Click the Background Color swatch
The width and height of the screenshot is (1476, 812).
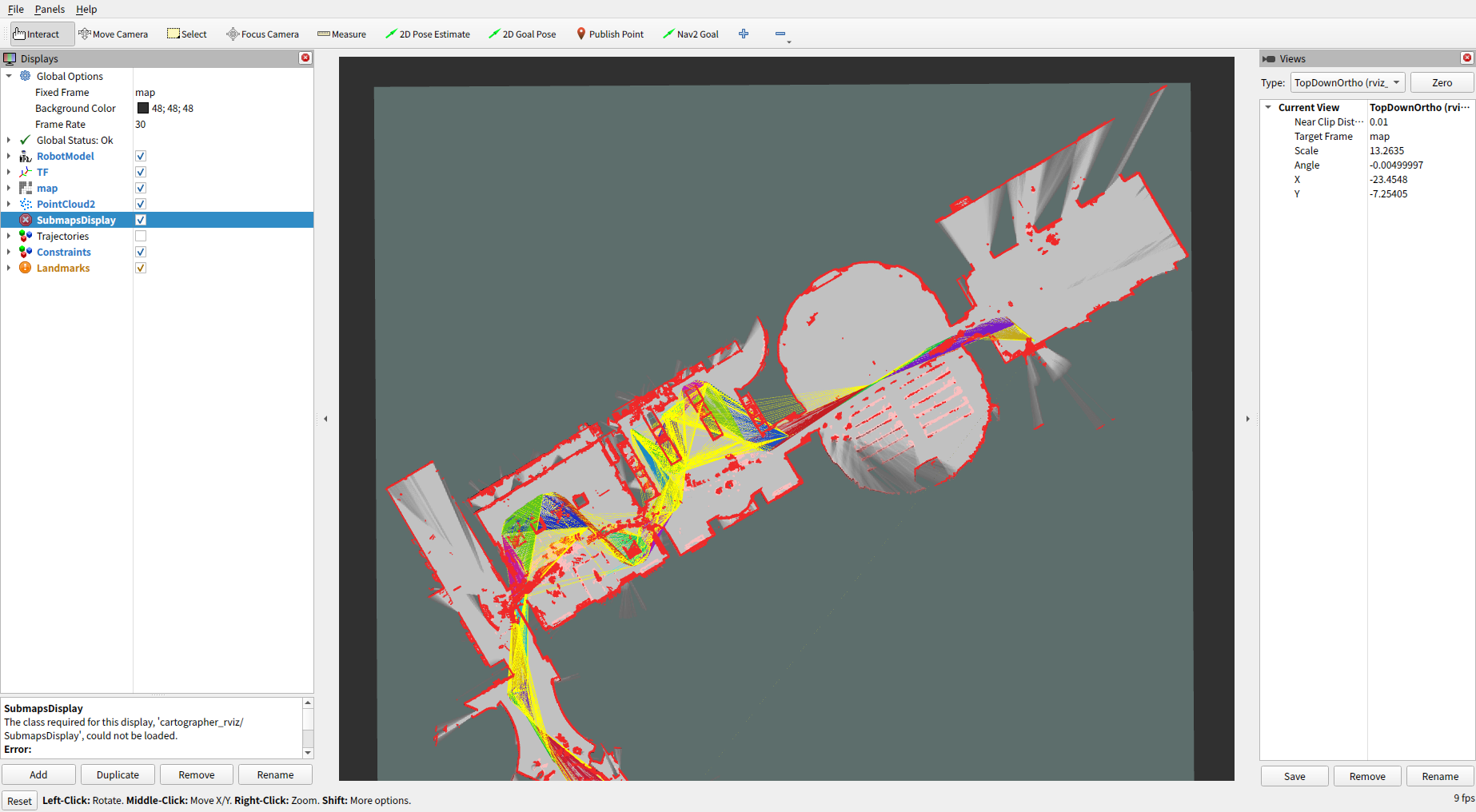[x=142, y=108]
